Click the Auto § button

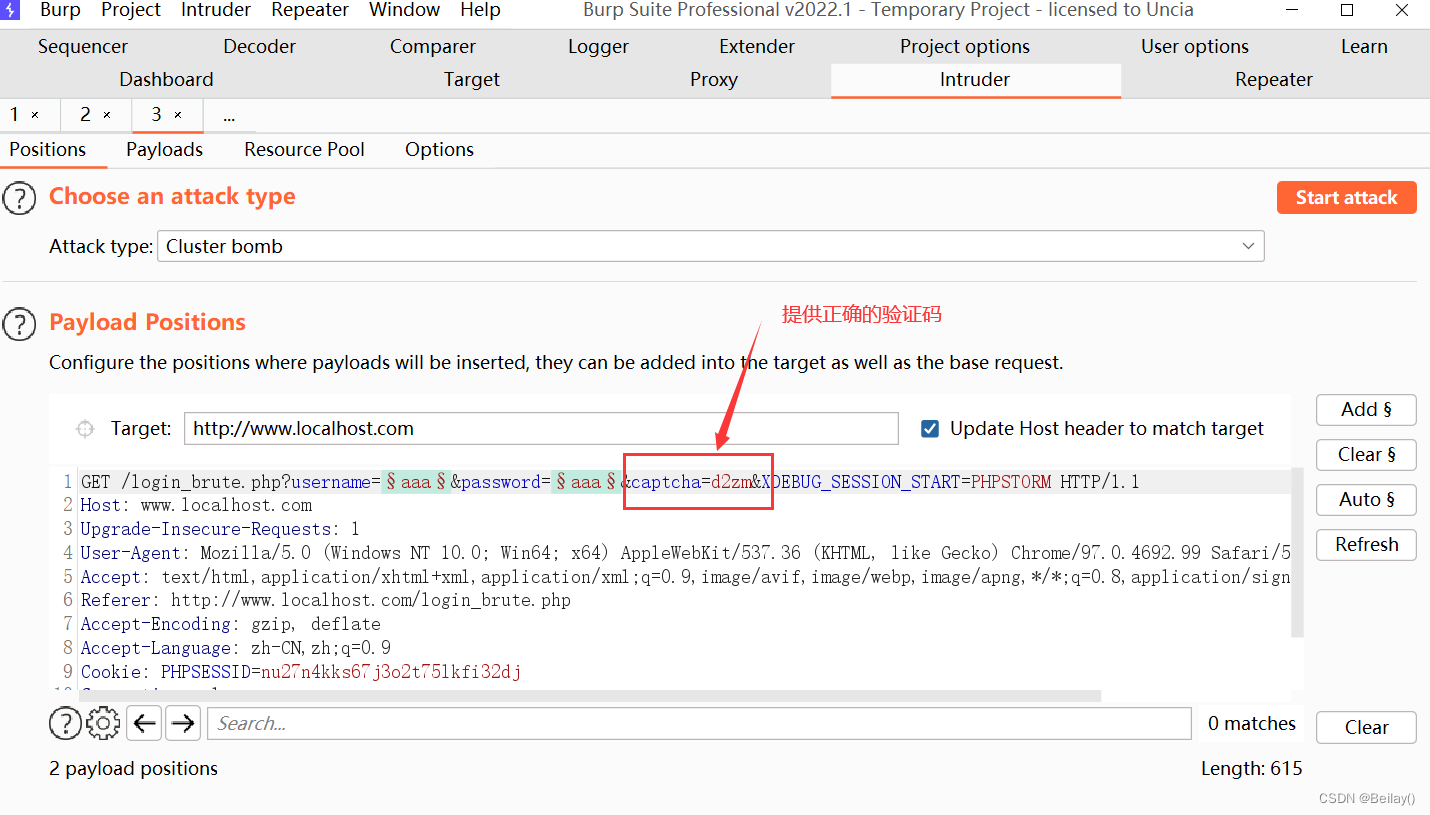tap(1366, 500)
